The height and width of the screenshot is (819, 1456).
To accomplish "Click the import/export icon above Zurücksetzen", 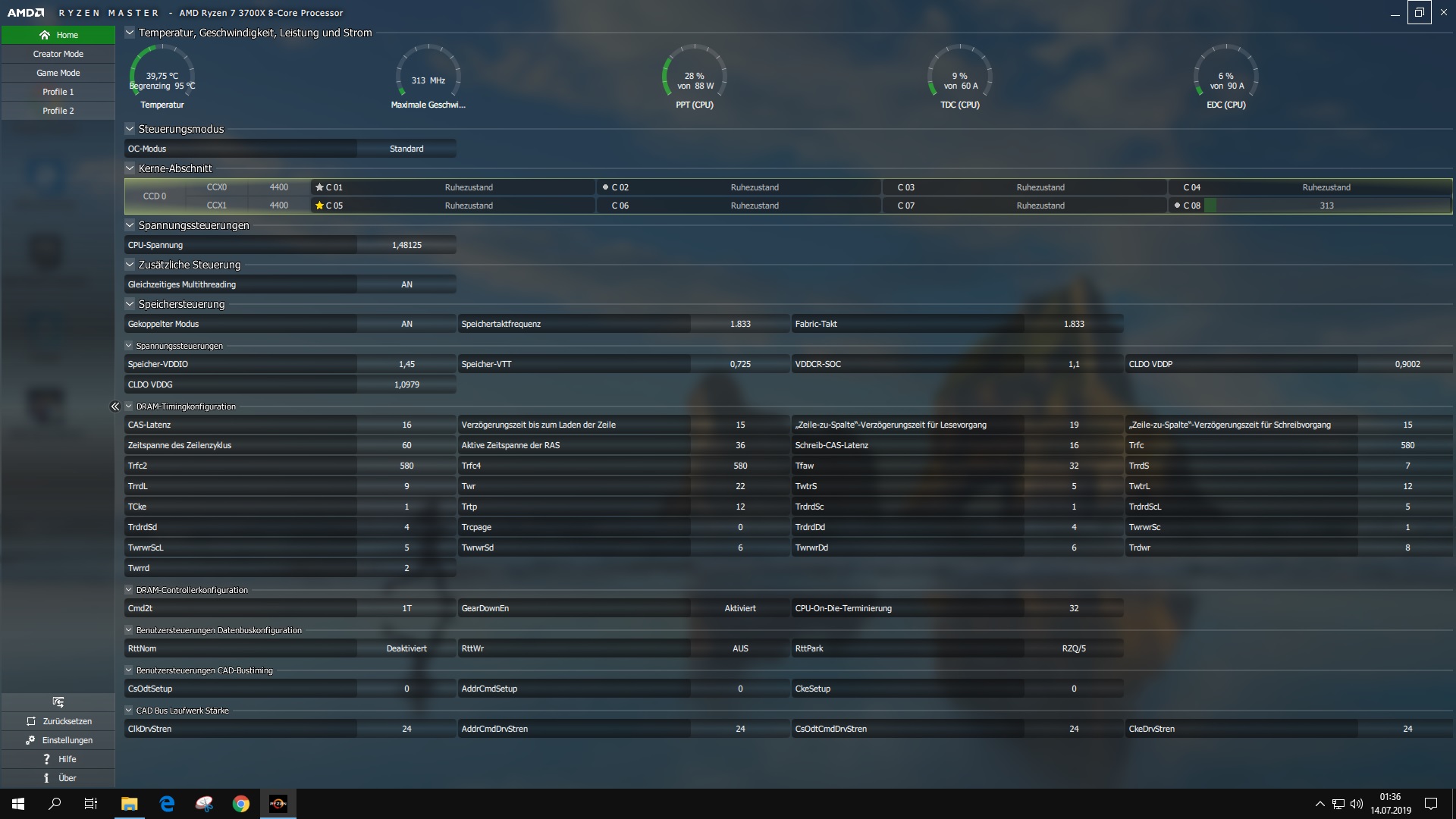I will pyautogui.click(x=58, y=702).
